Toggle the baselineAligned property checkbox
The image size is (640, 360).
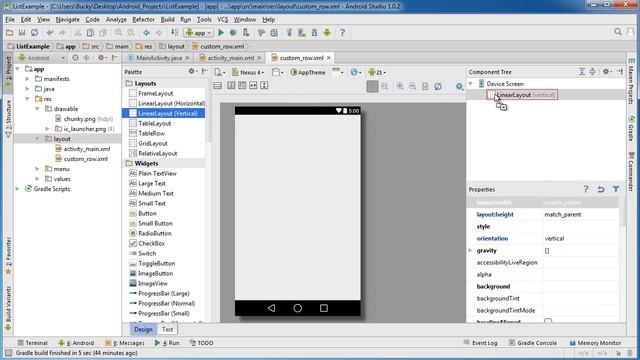pos(548,321)
